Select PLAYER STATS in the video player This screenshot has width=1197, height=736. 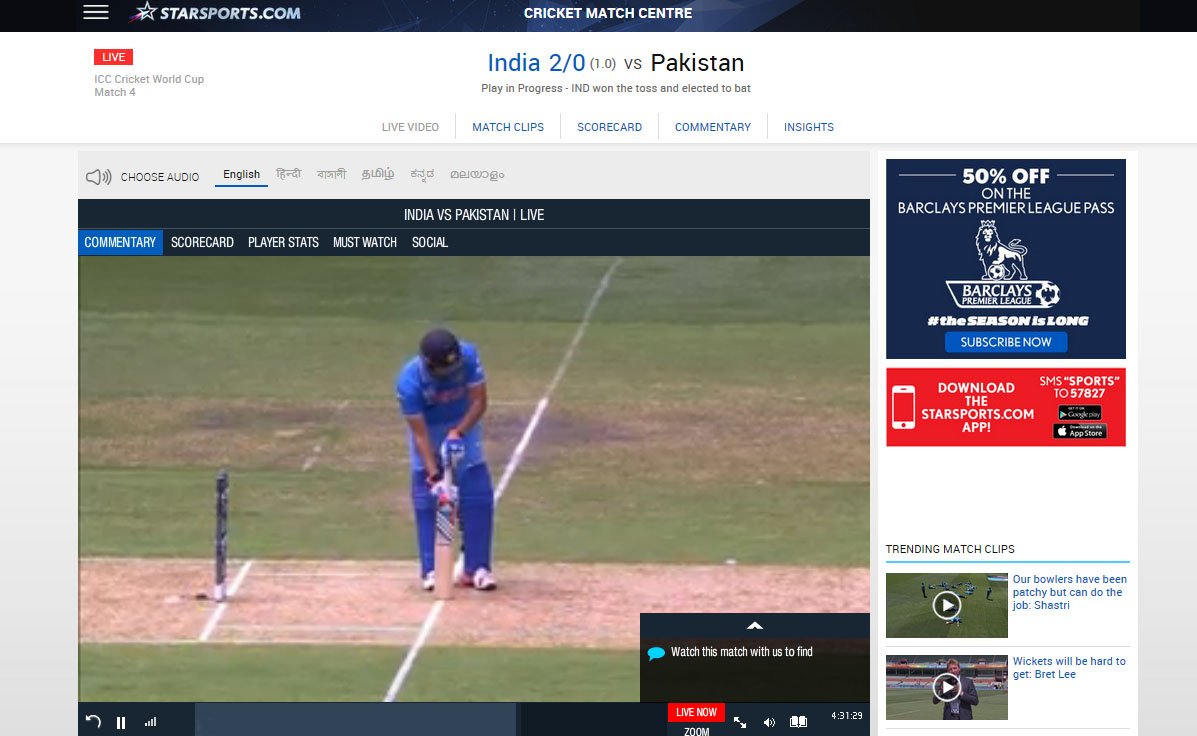point(283,242)
